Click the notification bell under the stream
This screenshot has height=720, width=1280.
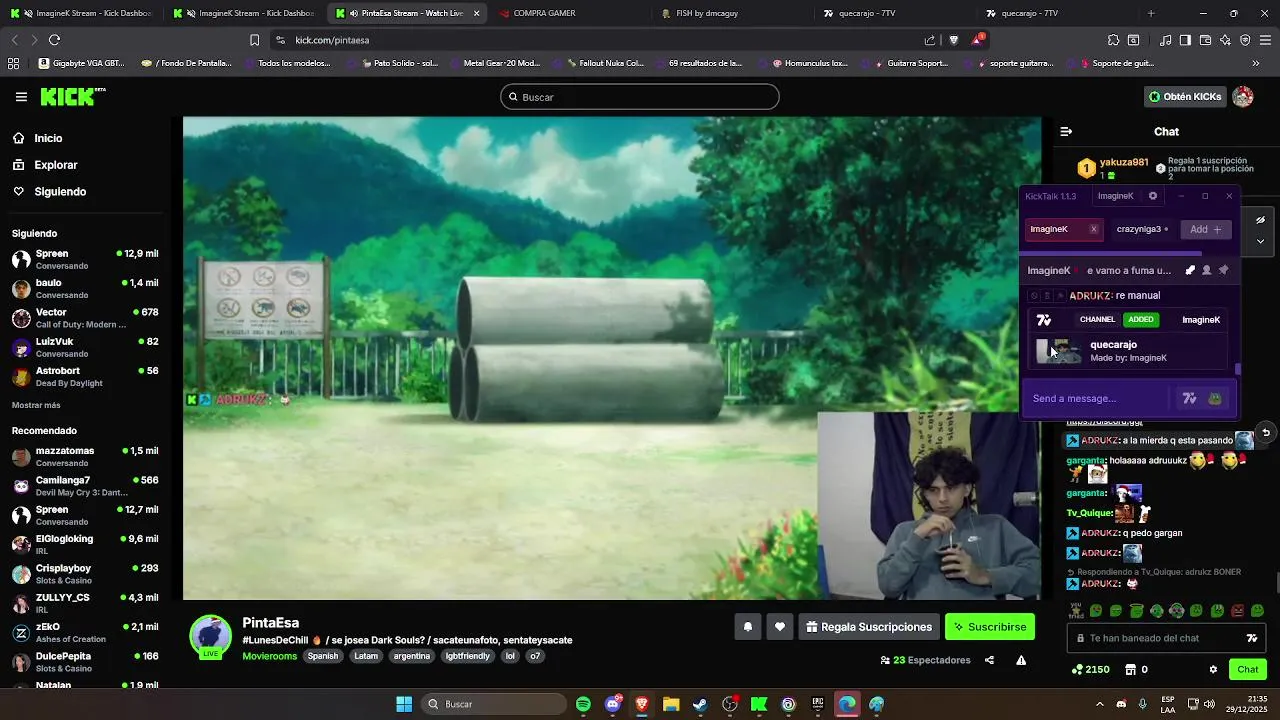[x=747, y=627]
